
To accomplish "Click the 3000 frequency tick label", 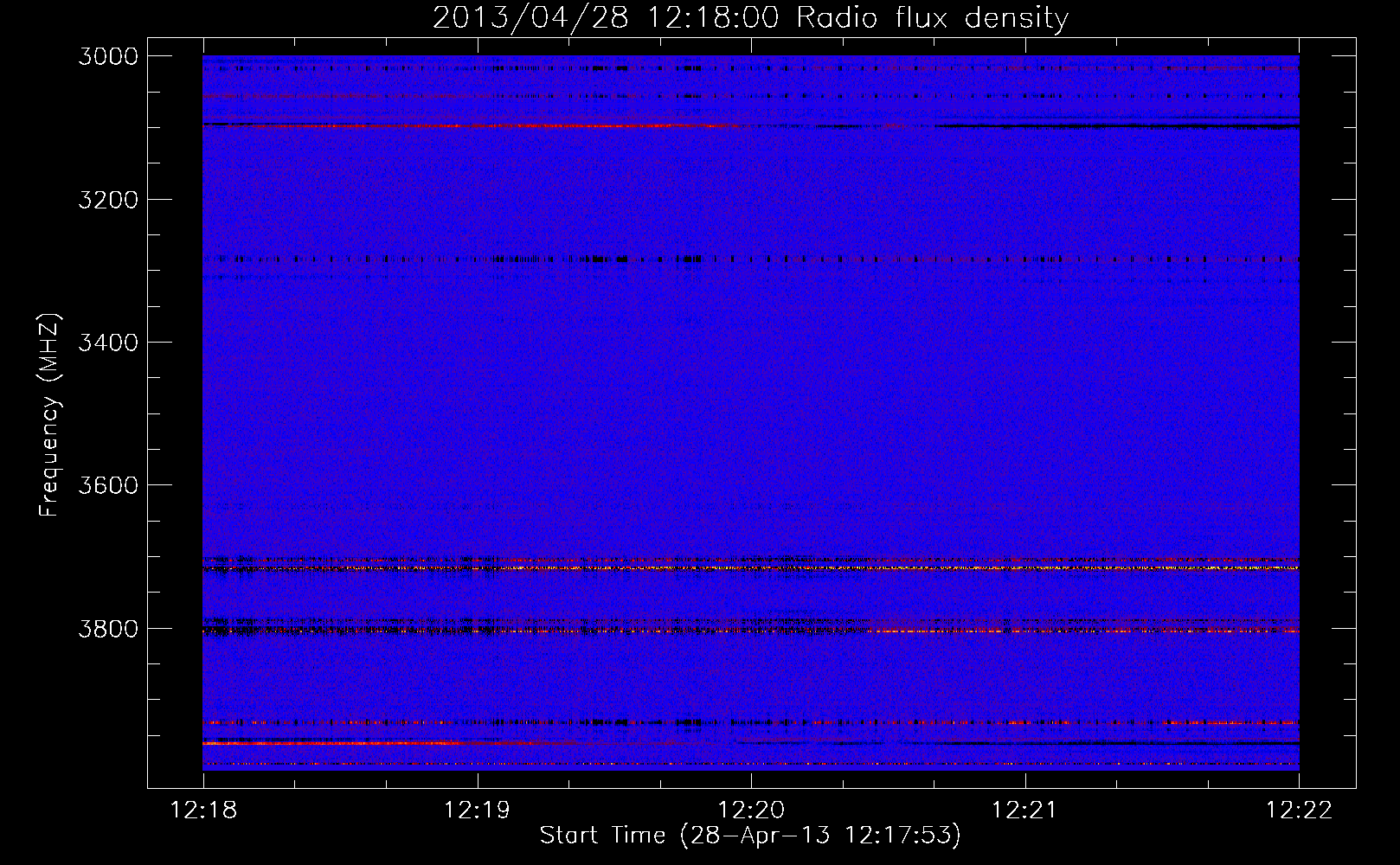I will coord(108,56).
